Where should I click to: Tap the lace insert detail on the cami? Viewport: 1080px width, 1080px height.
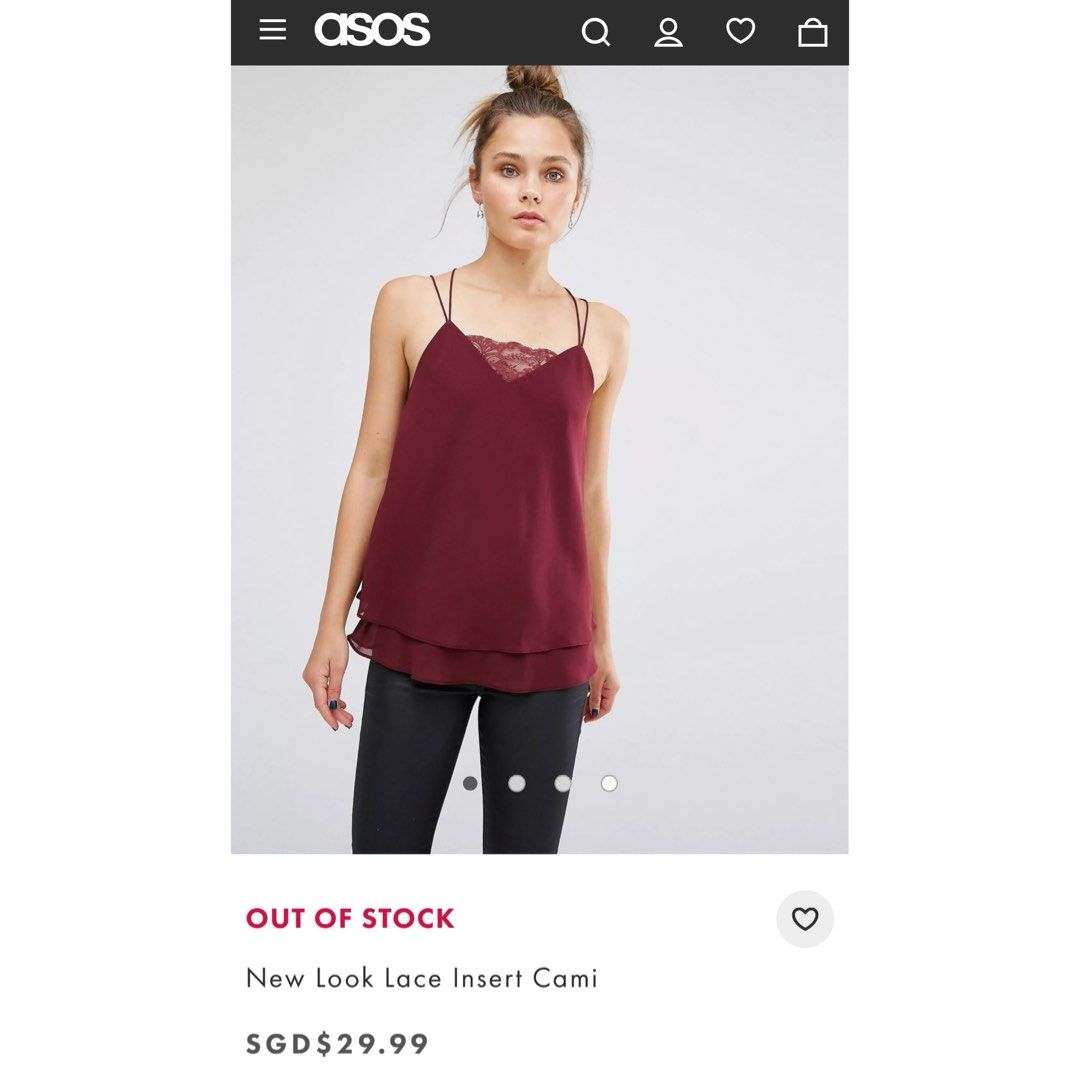[x=510, y=356]
